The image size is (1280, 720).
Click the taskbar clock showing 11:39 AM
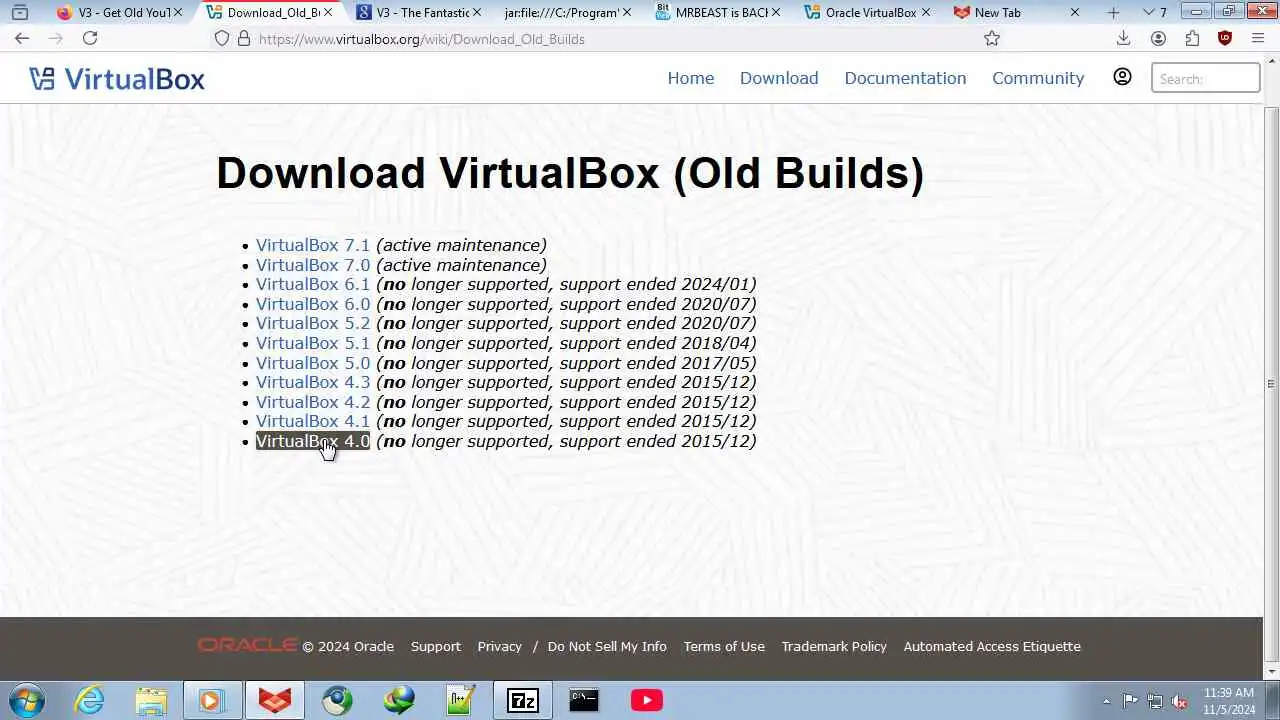coord(1229,700)
